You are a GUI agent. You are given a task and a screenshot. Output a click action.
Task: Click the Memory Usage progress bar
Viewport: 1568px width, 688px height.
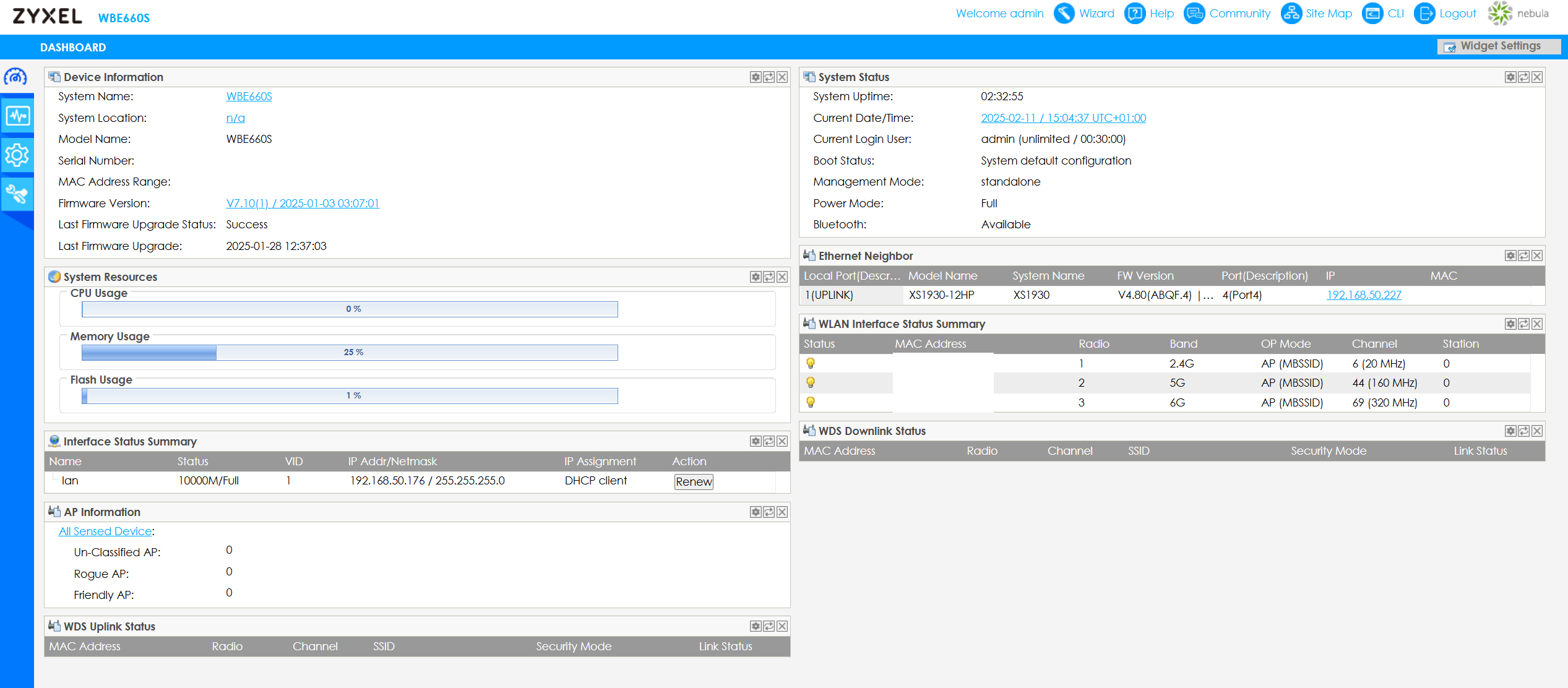350,353
